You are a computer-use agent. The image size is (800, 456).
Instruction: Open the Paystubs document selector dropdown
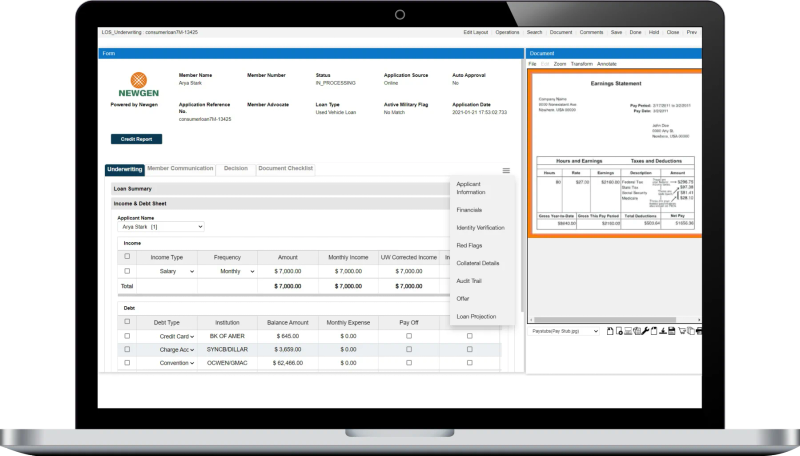click(563, 331)
